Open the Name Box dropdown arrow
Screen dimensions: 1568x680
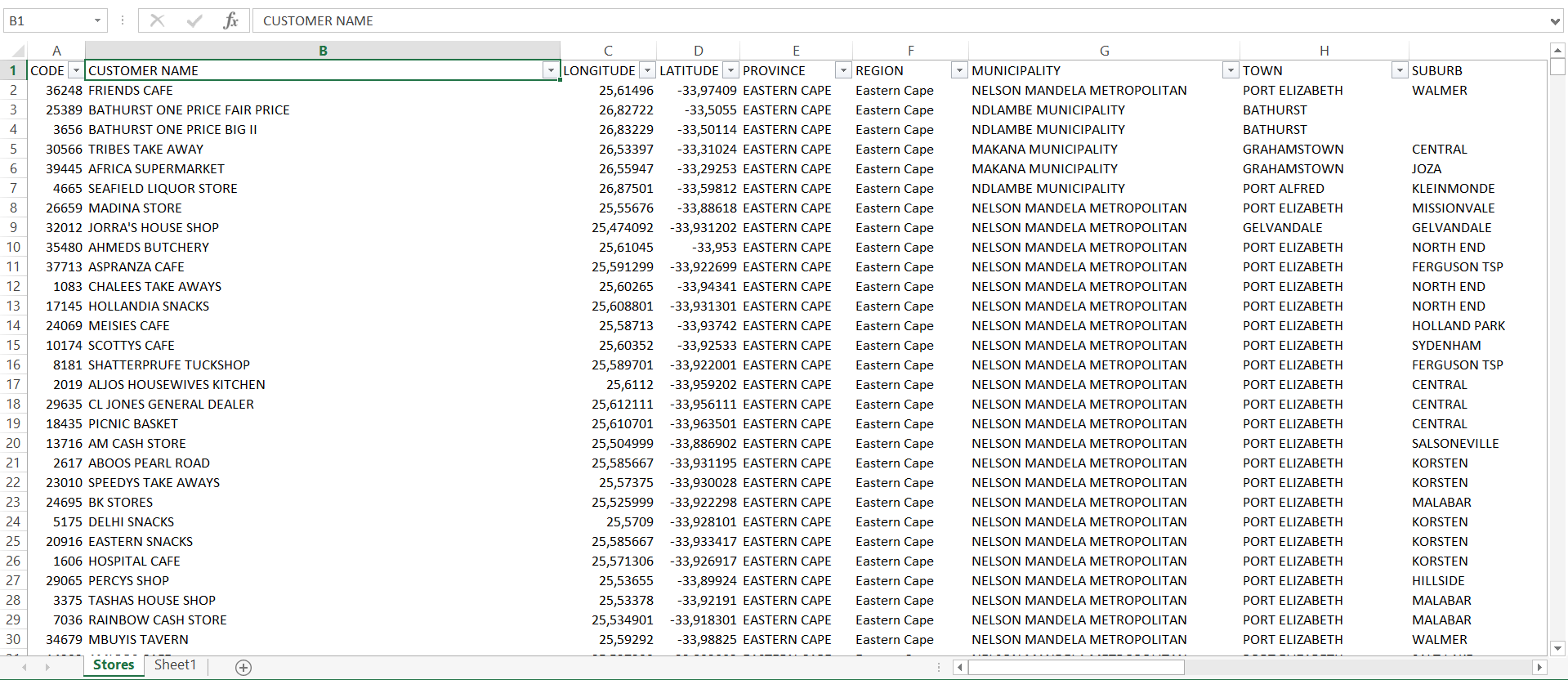click(x=97, y=20)
